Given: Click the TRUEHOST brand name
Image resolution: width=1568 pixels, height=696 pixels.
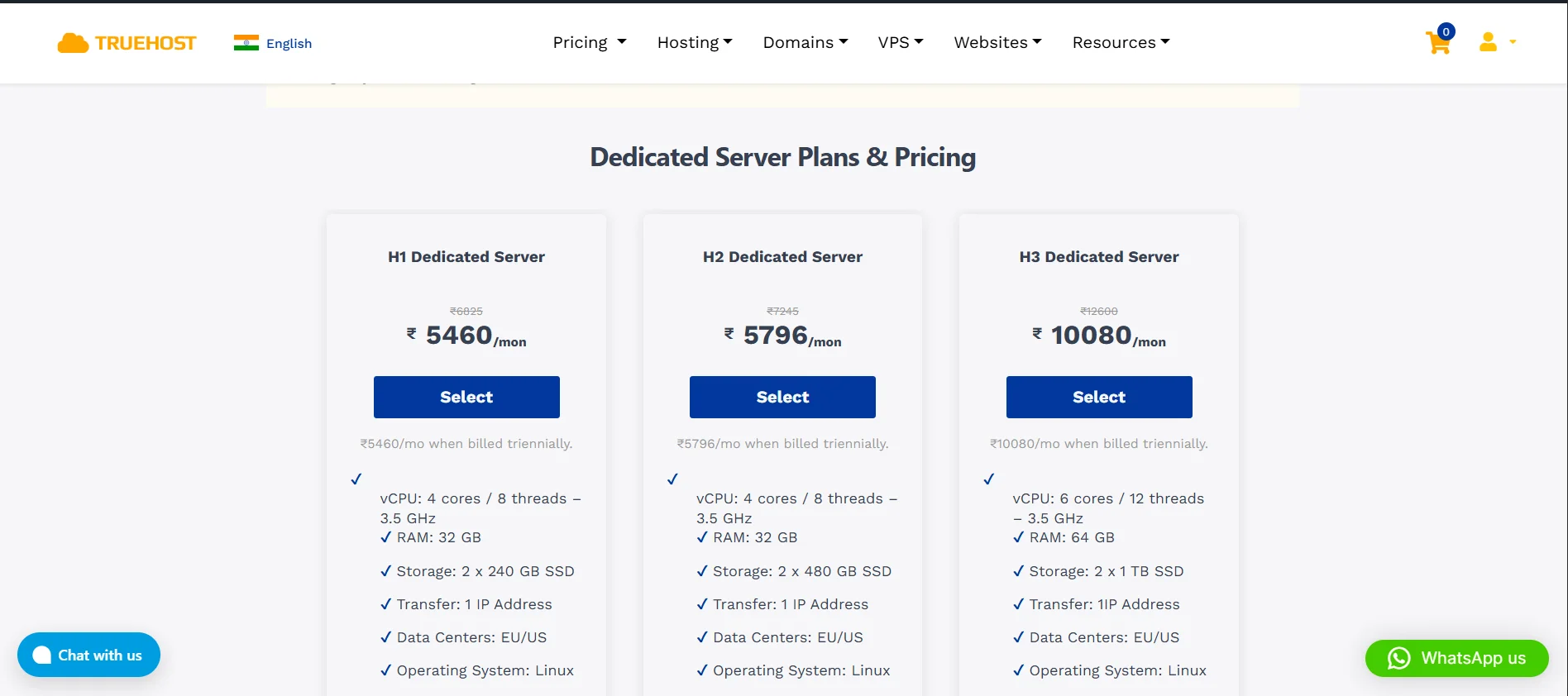Looking at the screenshot, I should (146, 43).
